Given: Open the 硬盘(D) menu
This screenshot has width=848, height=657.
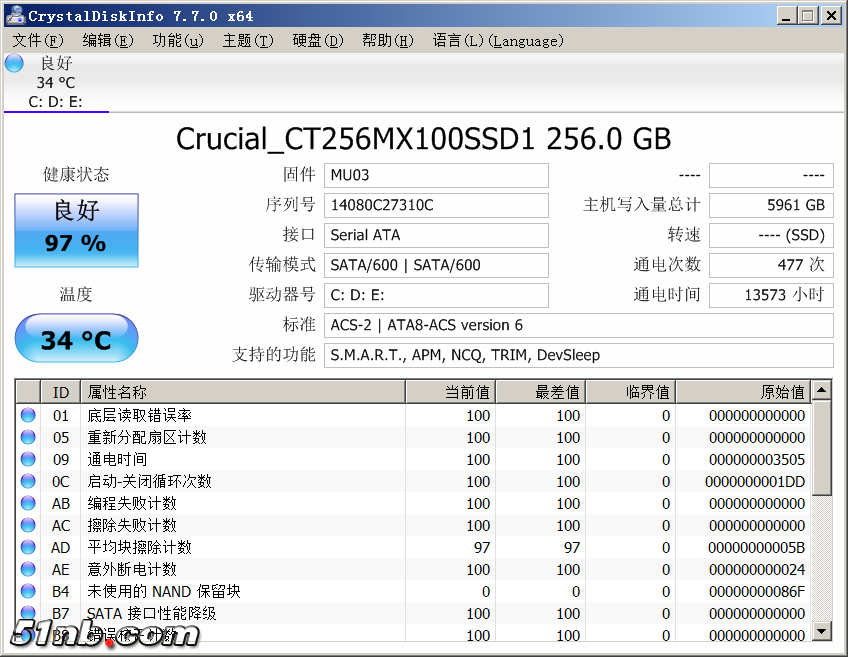Looking at the screenshot, I should tap(318, 40).
